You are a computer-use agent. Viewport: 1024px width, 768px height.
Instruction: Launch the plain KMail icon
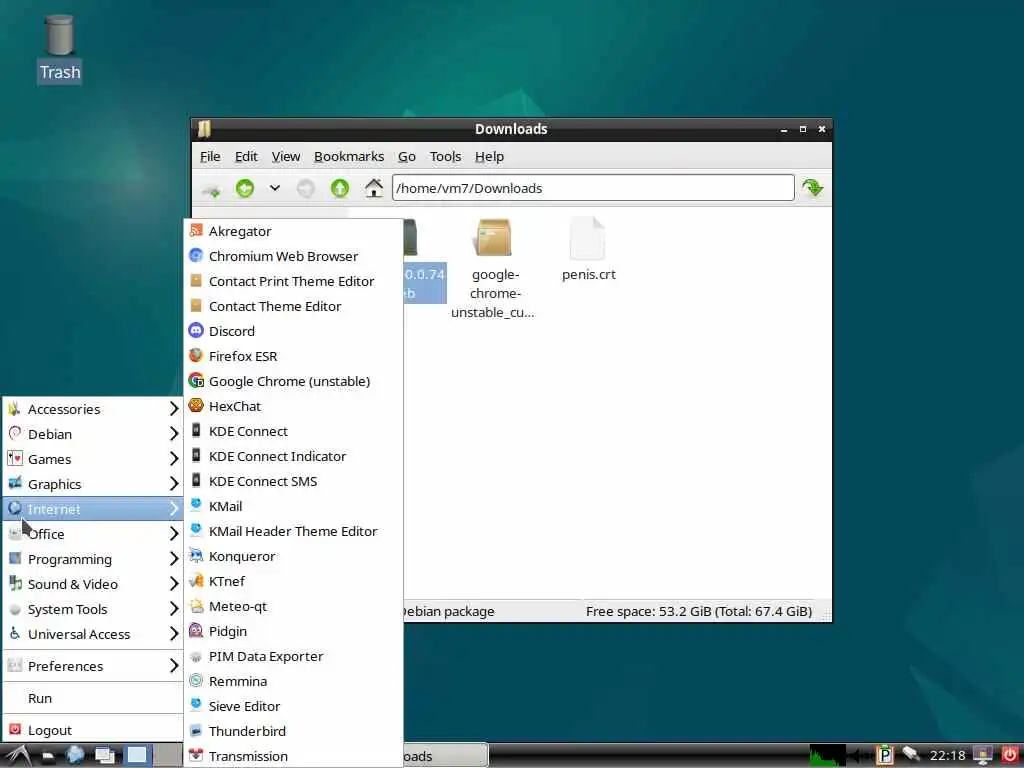click(196, 505)
